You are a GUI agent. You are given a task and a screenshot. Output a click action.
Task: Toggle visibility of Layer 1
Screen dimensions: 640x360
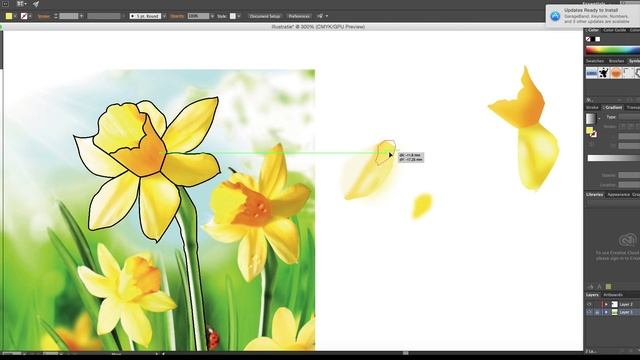[589, 312]
